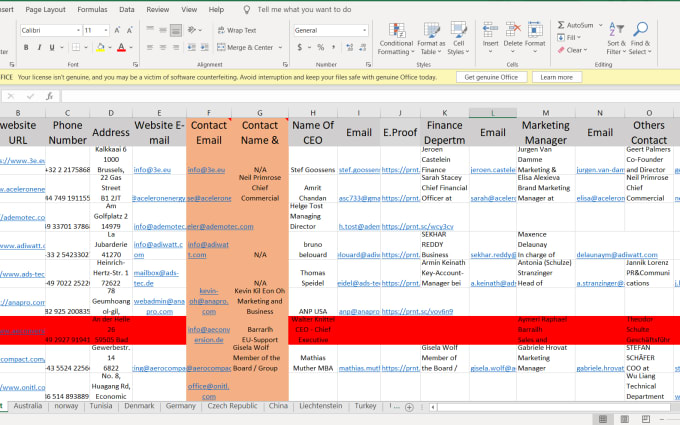Viewport: 680px width, 425px height.
Task: Switch to the Germany sheet
Action: point(180,406)
